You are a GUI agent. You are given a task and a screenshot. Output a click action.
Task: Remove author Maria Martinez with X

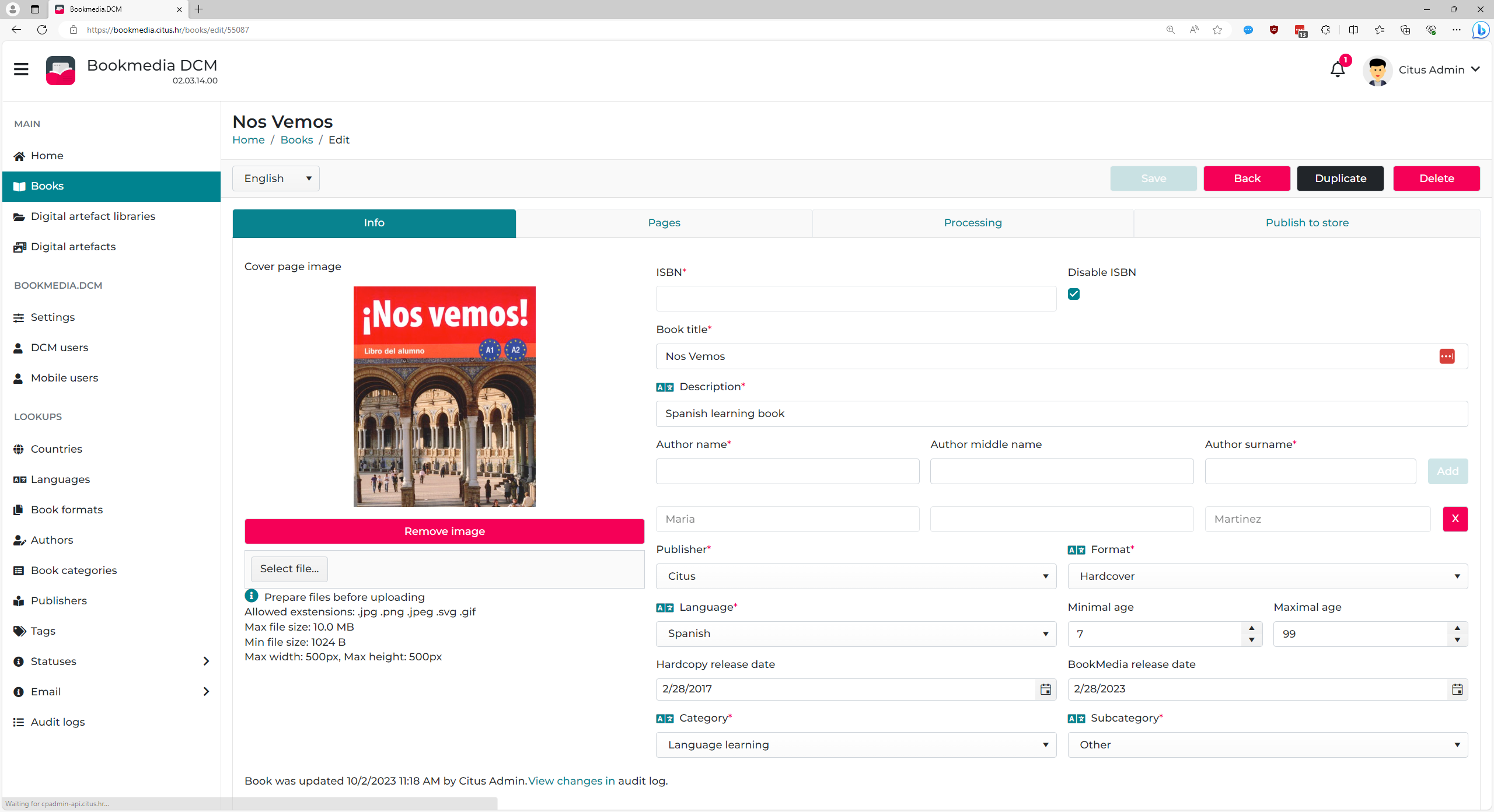[1455, 519]
